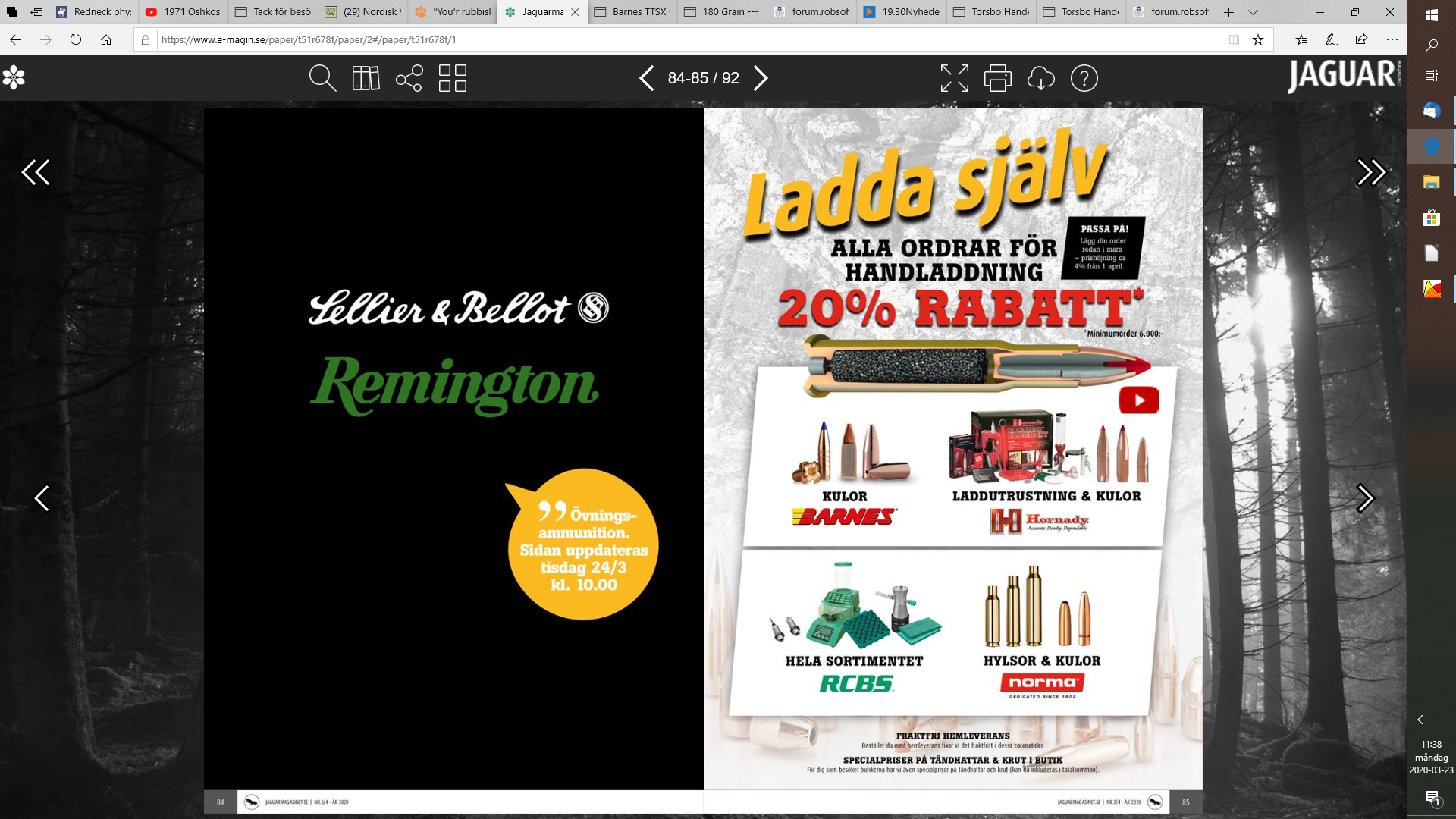Screen dimensions: 1456x819
Task: Click the magnifying glass search icon in viewer toolbar
Action: point(322,78)
